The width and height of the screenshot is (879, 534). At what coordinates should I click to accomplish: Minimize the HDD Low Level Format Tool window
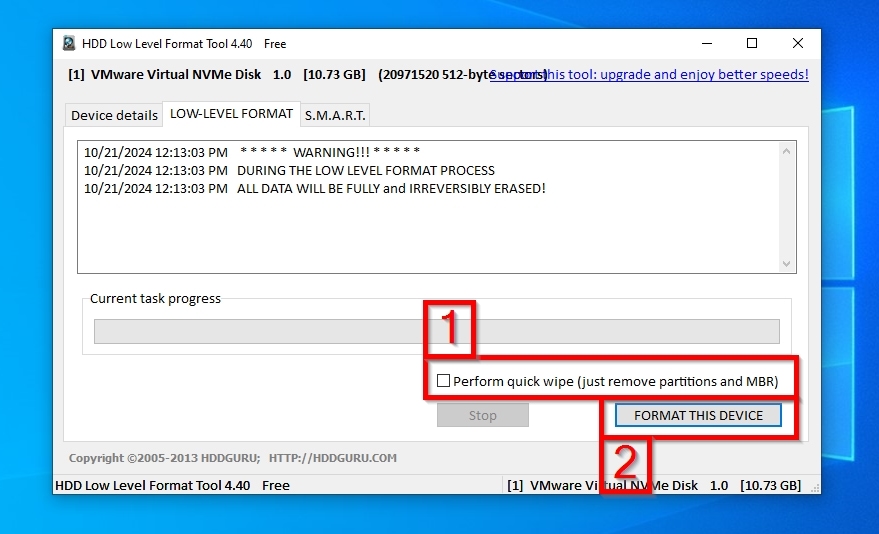[706, 44]
